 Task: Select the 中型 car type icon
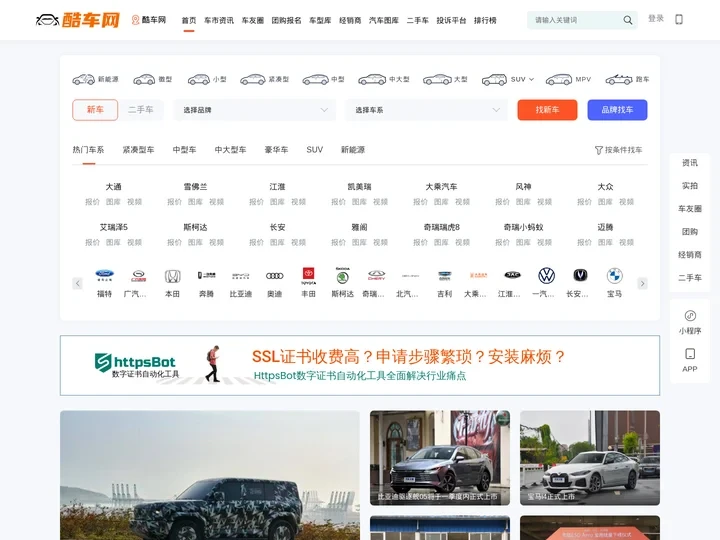click(315, 79)
